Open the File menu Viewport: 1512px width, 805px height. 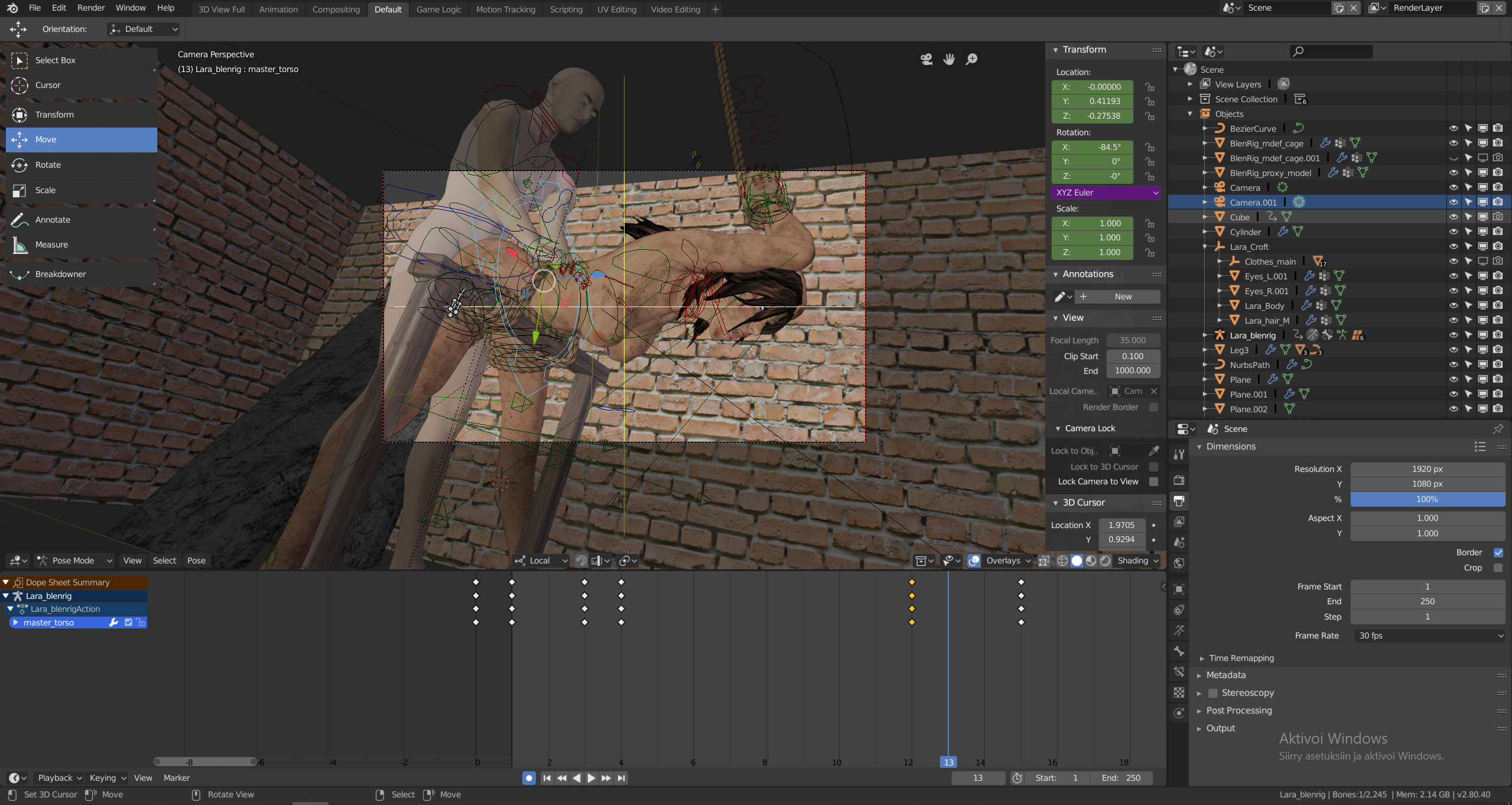(x=35, y=8)
